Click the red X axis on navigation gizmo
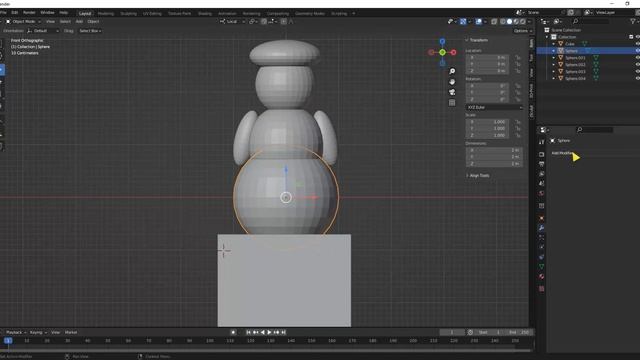This screenshot has height=360, width=640. (453, 52)
